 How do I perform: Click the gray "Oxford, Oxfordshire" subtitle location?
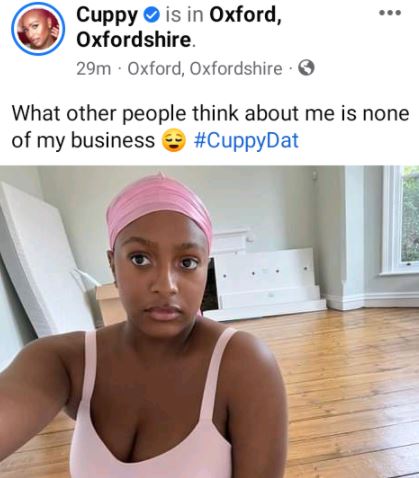(205, 69)
